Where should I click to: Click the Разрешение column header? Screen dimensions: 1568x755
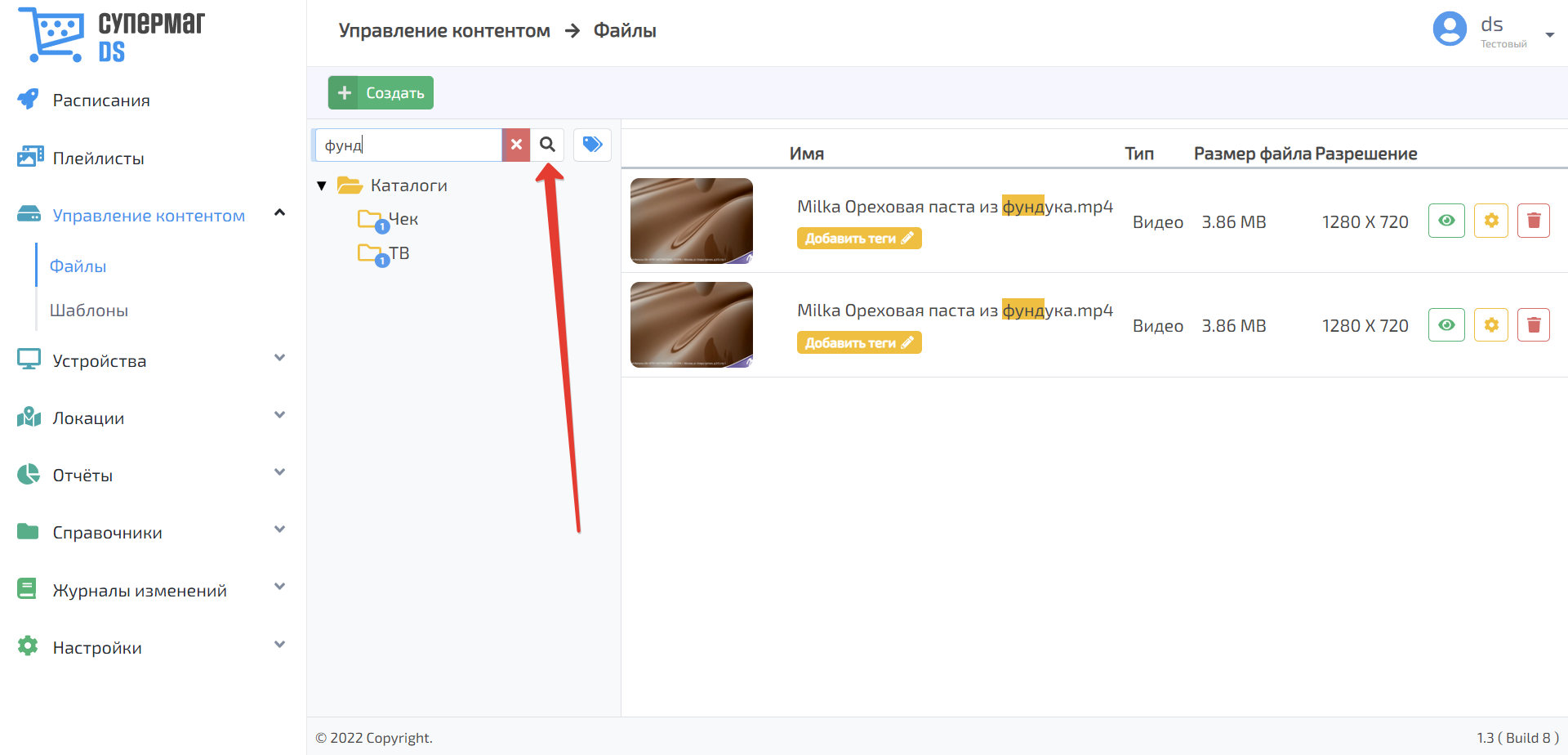point(1366,154)
